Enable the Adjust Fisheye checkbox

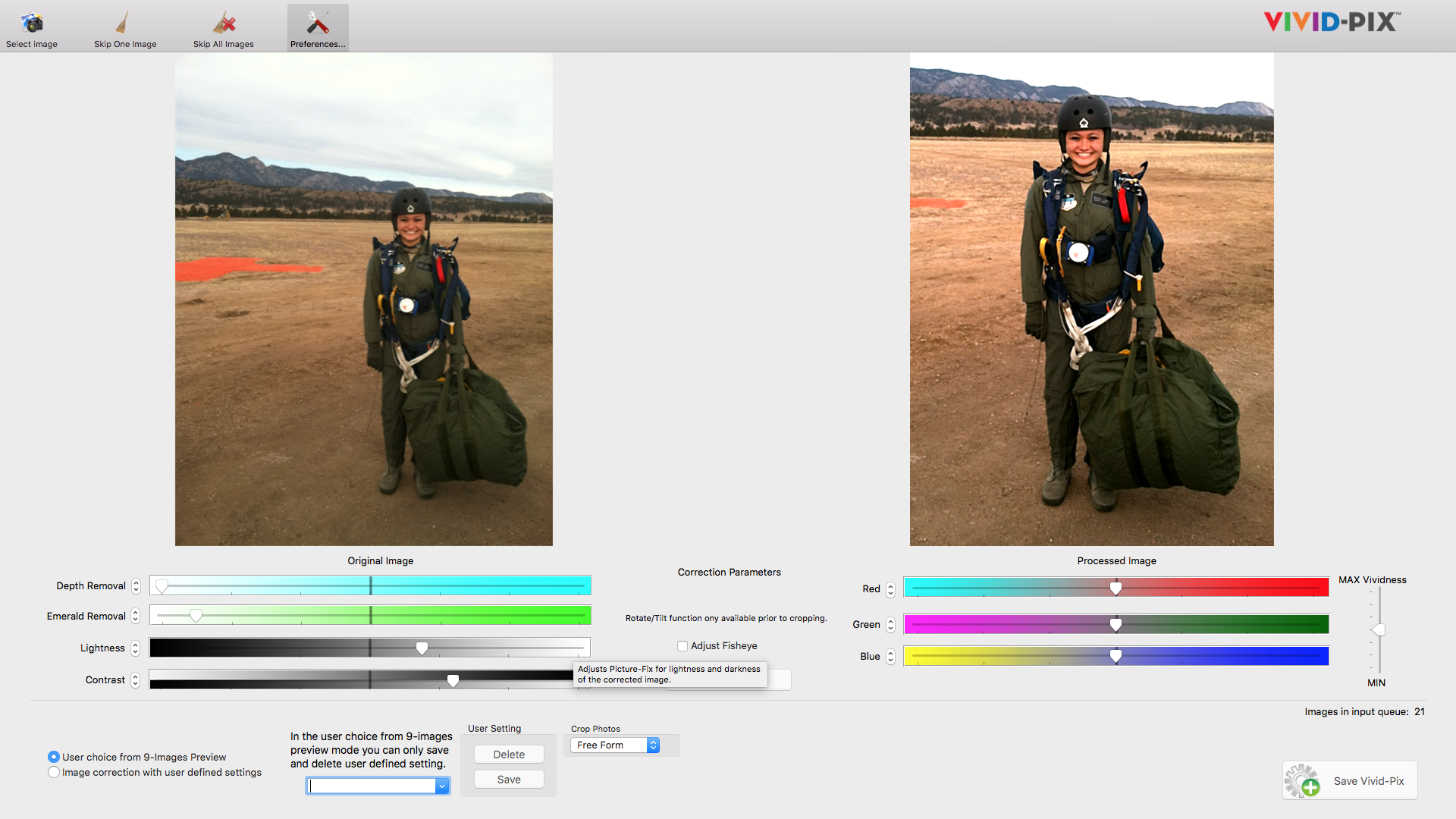click(682, 646)
